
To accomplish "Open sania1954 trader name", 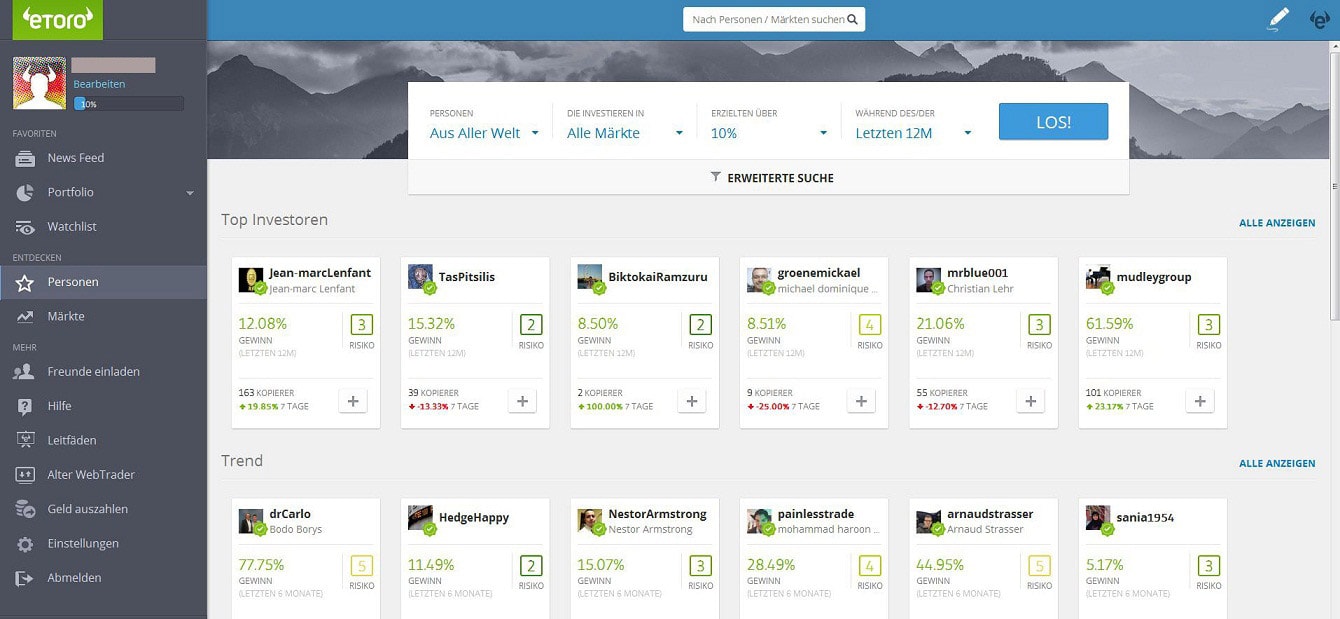I will [1146, 518].
